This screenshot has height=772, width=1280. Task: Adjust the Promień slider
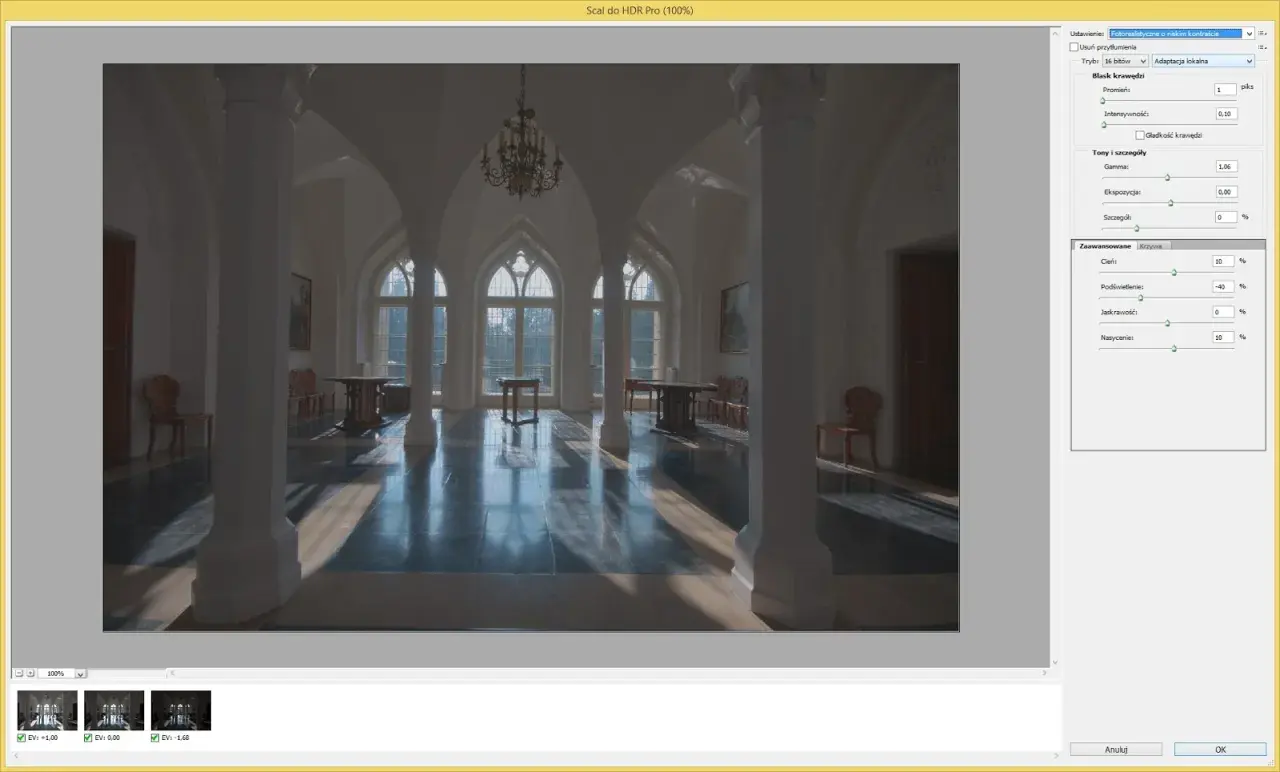coord(1103,100)
